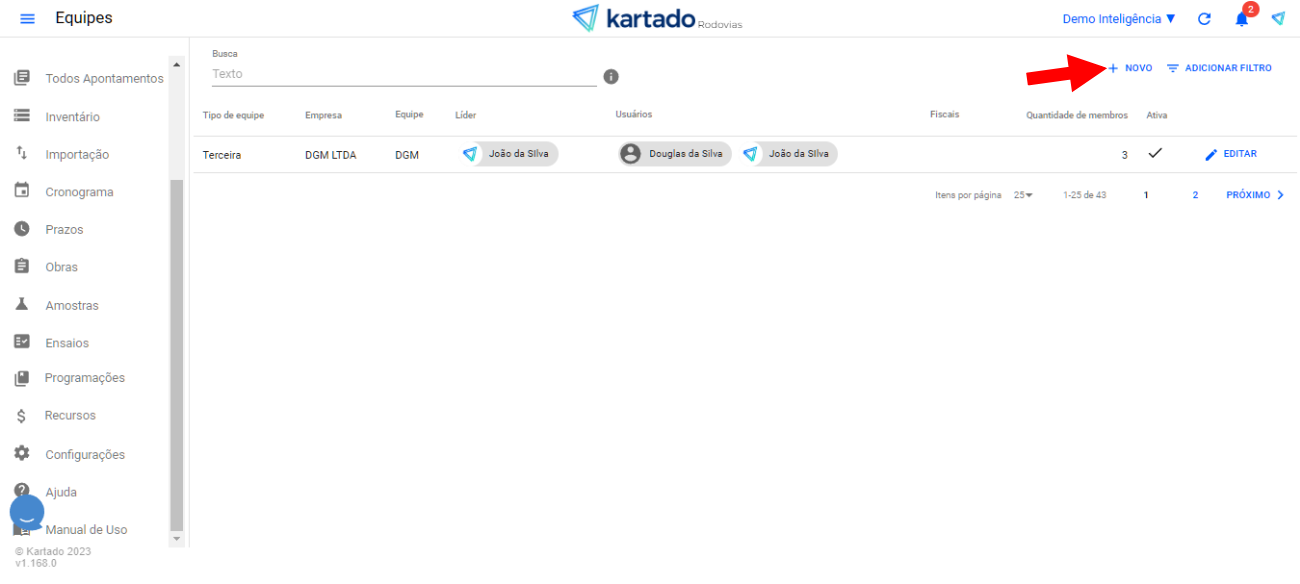Click the refresh icon in header
Screen dimensions: 1300x584
pos(1204,19)
